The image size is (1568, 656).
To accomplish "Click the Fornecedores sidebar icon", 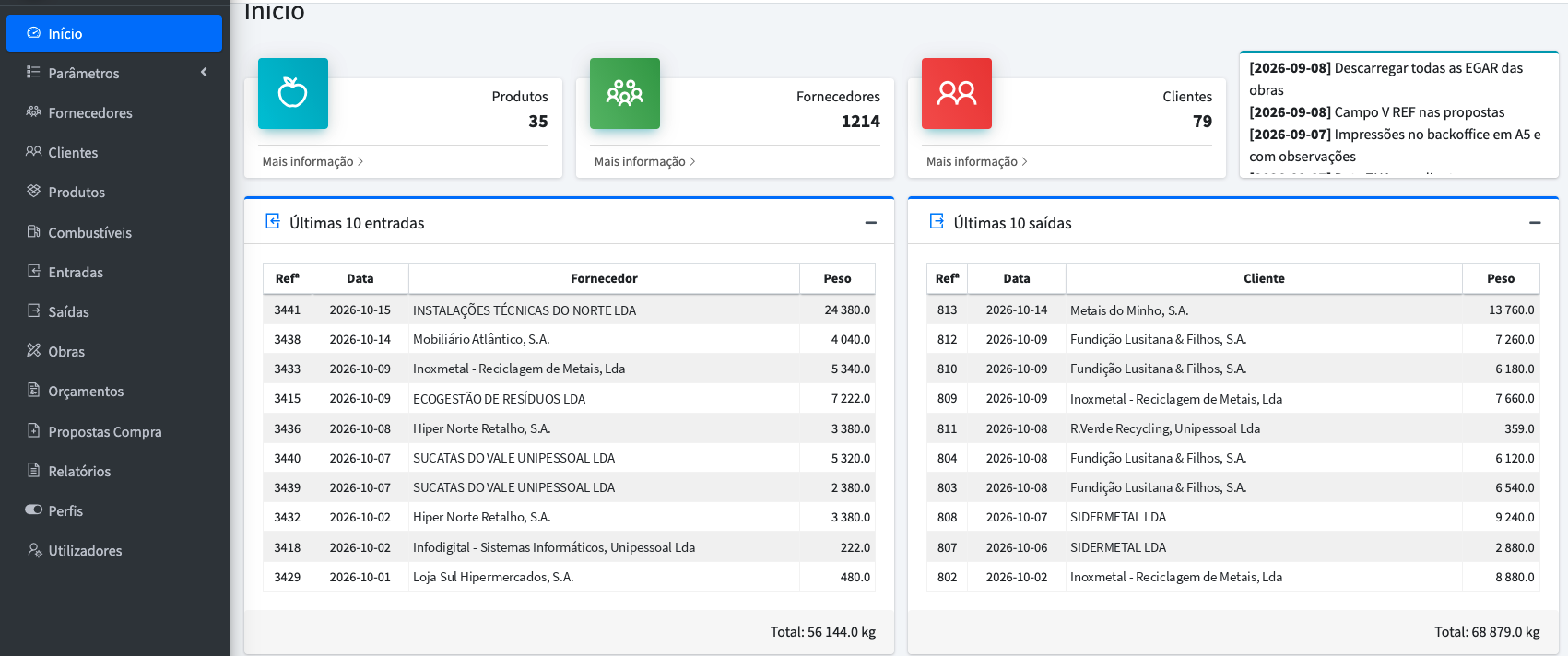I will tap(34, 111).
